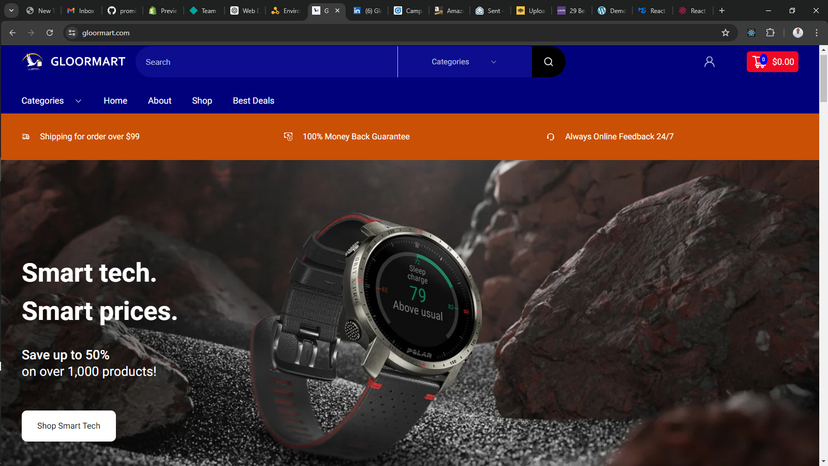Focus the Search input field
828x466 pixels.
[267, 62]
